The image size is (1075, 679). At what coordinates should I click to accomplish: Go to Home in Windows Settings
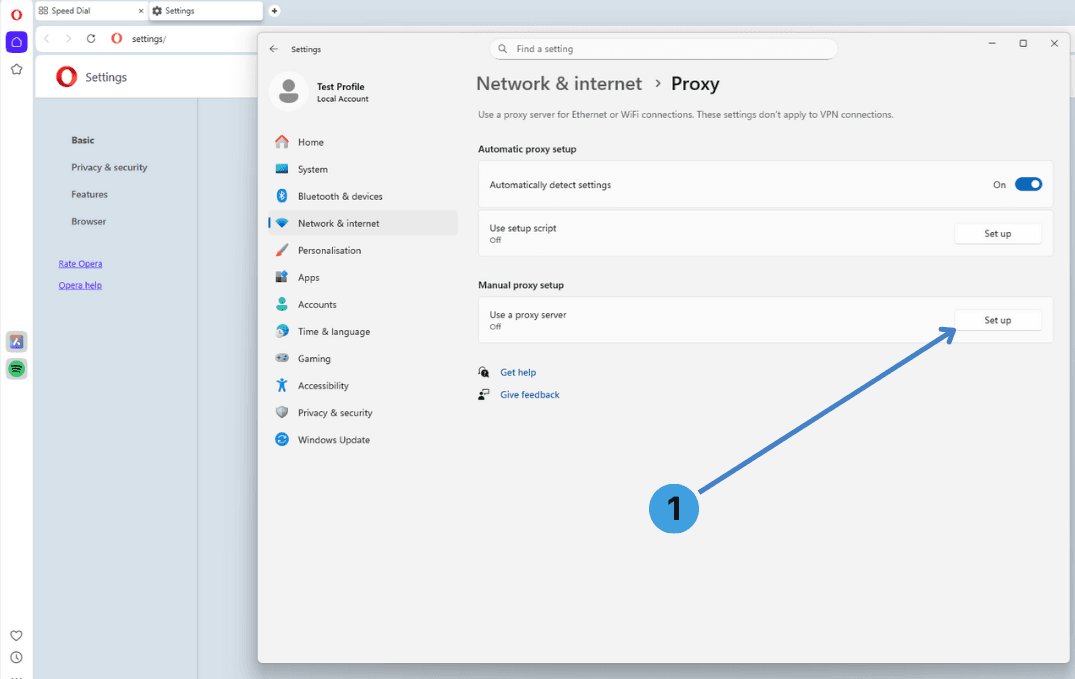pyautogui.click(x=363, y=142)
